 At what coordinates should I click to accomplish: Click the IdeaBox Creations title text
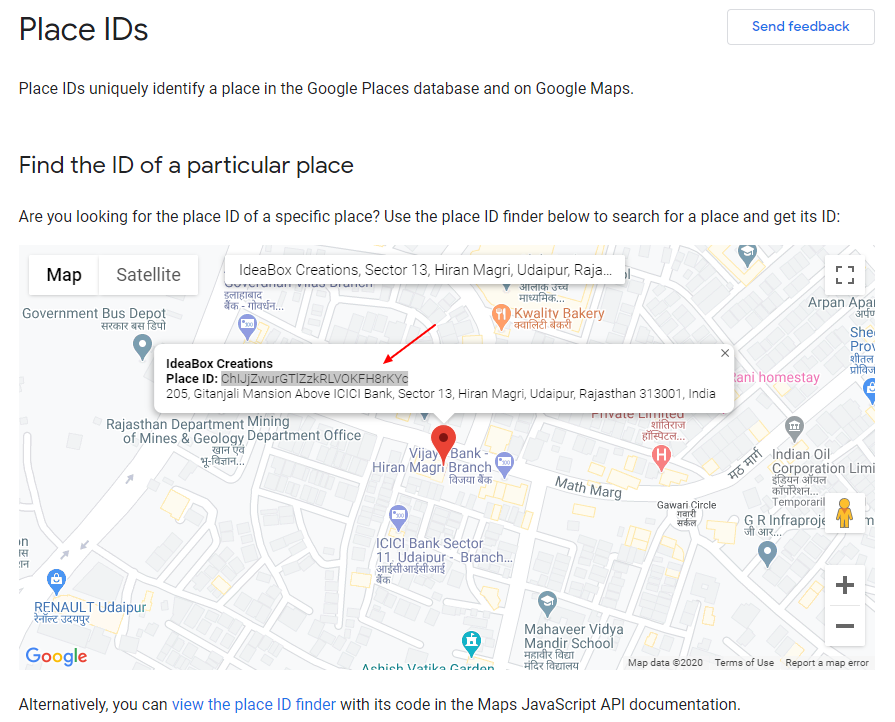click(x=219, y=364)
